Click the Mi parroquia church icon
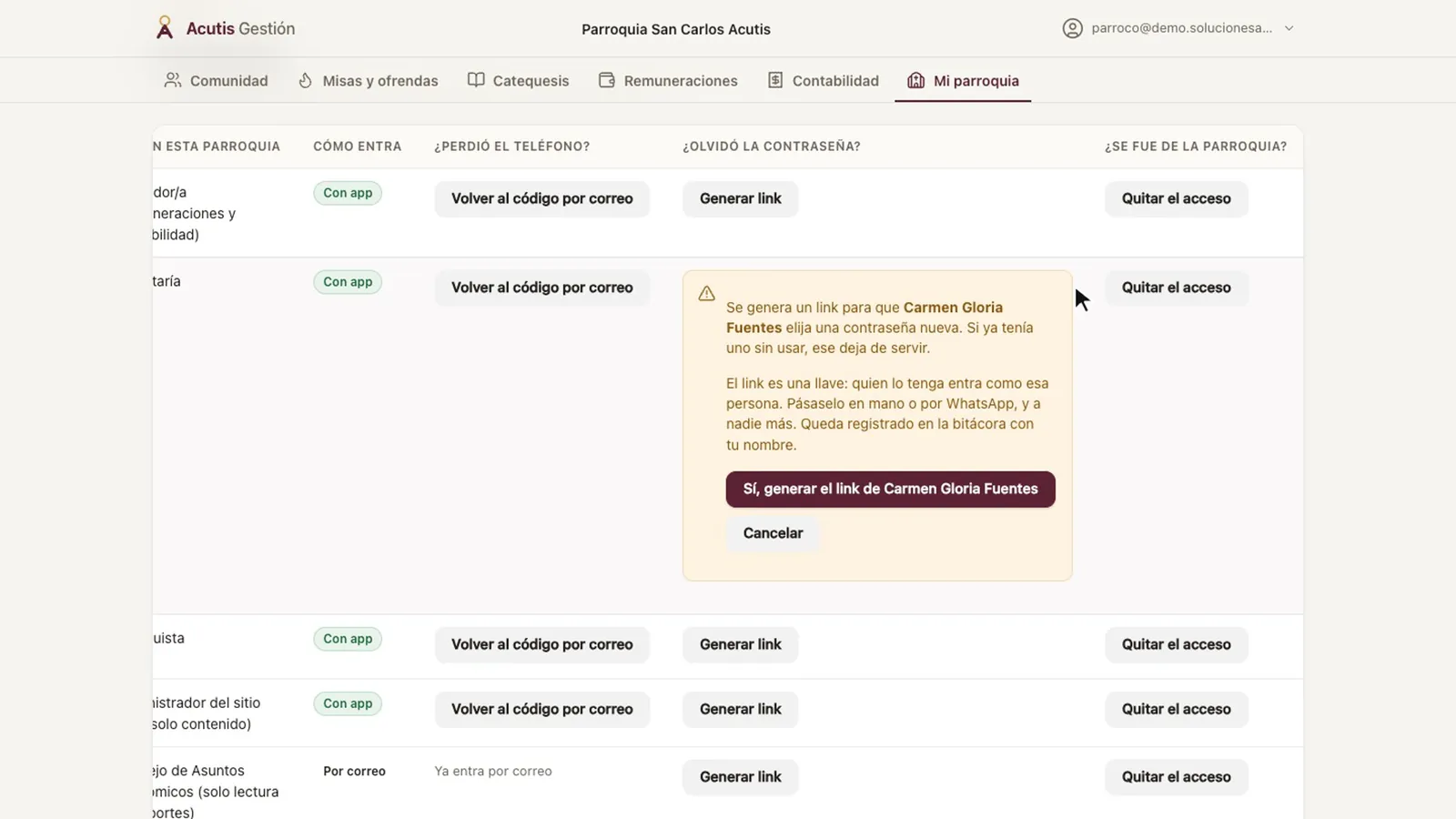 pos(916,80)
